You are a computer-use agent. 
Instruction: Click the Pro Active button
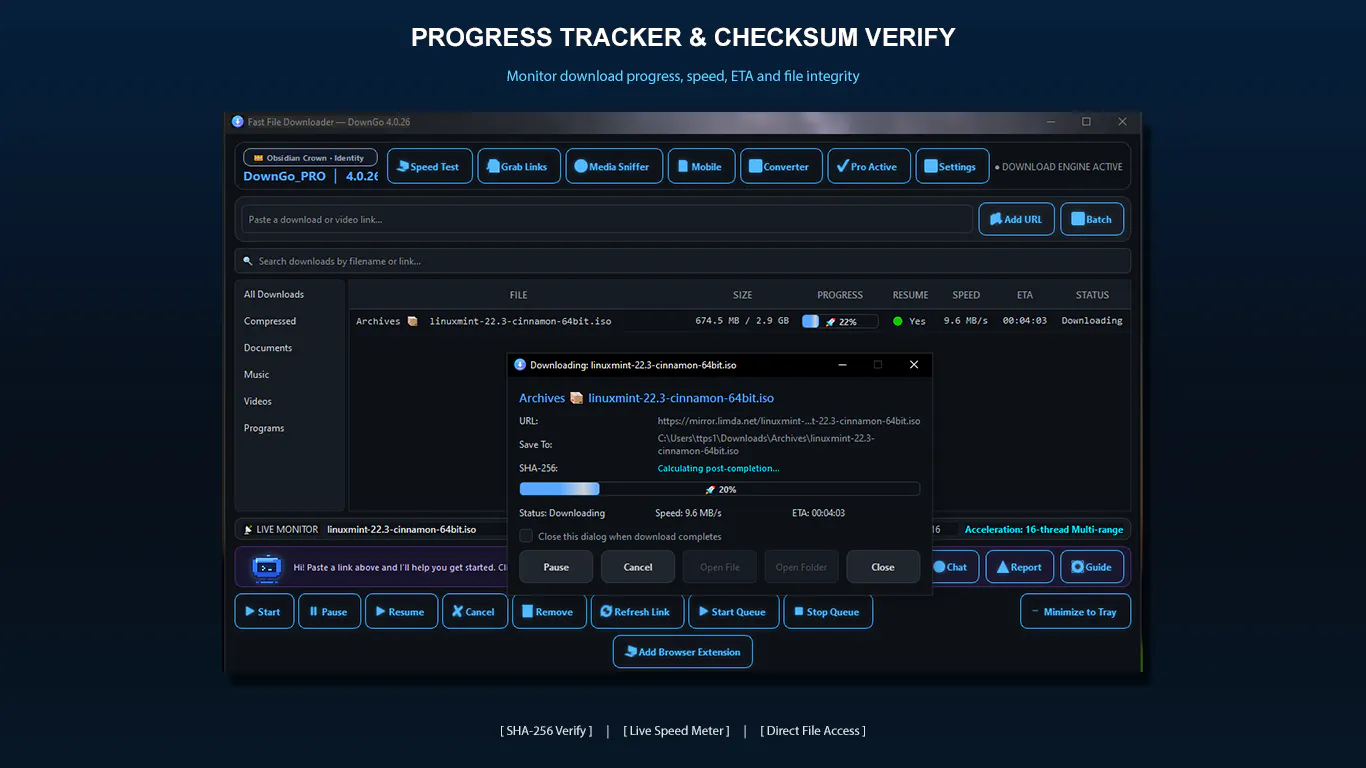pos(868,166)
